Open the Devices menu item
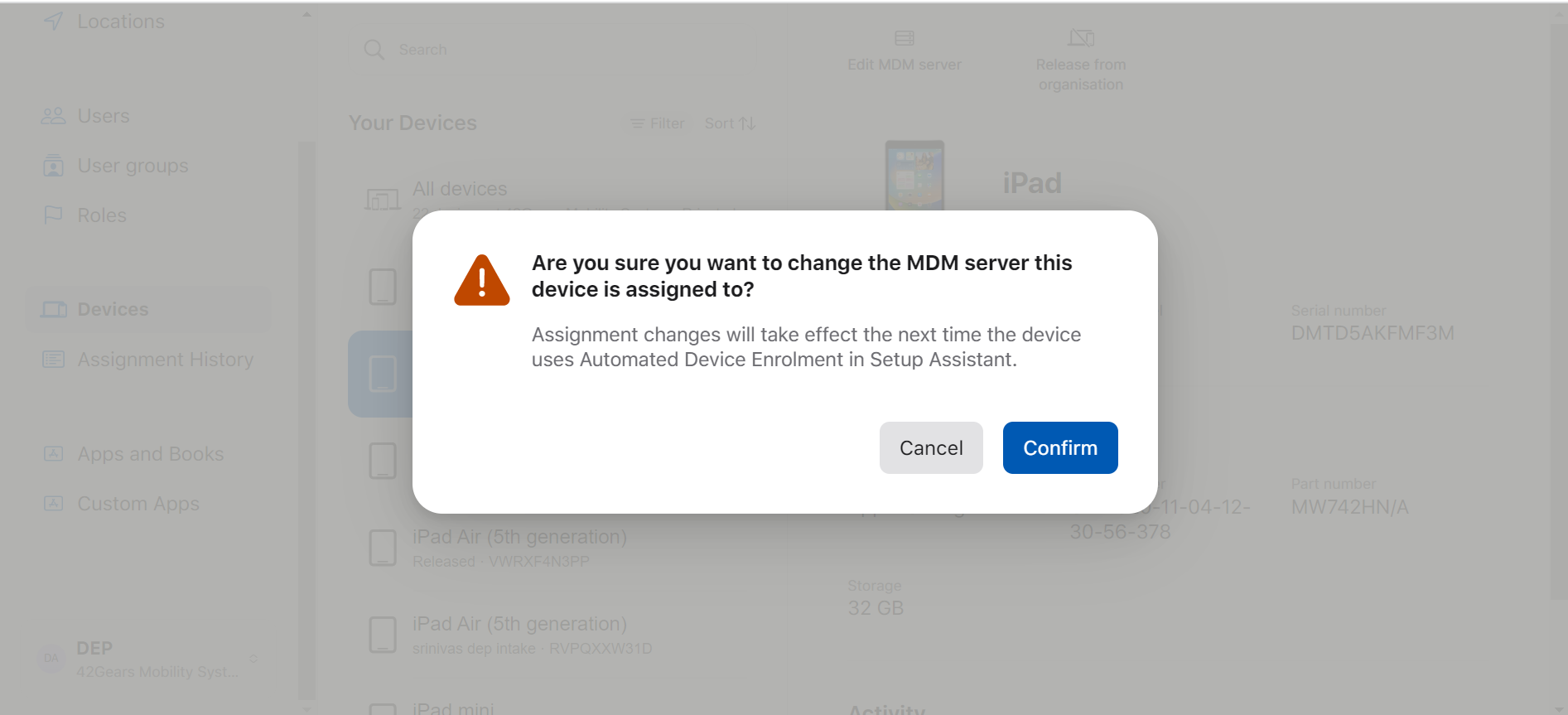The image size is (1568, 715). [113, 309]
